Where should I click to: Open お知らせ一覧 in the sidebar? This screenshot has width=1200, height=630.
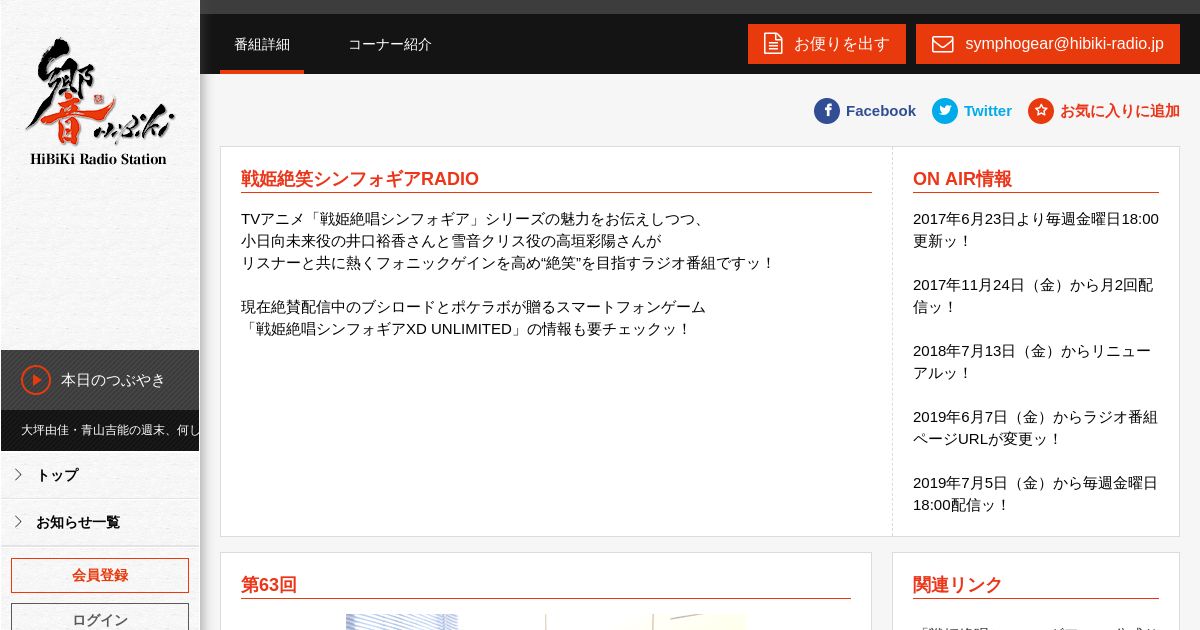click(x=100, y=522)
